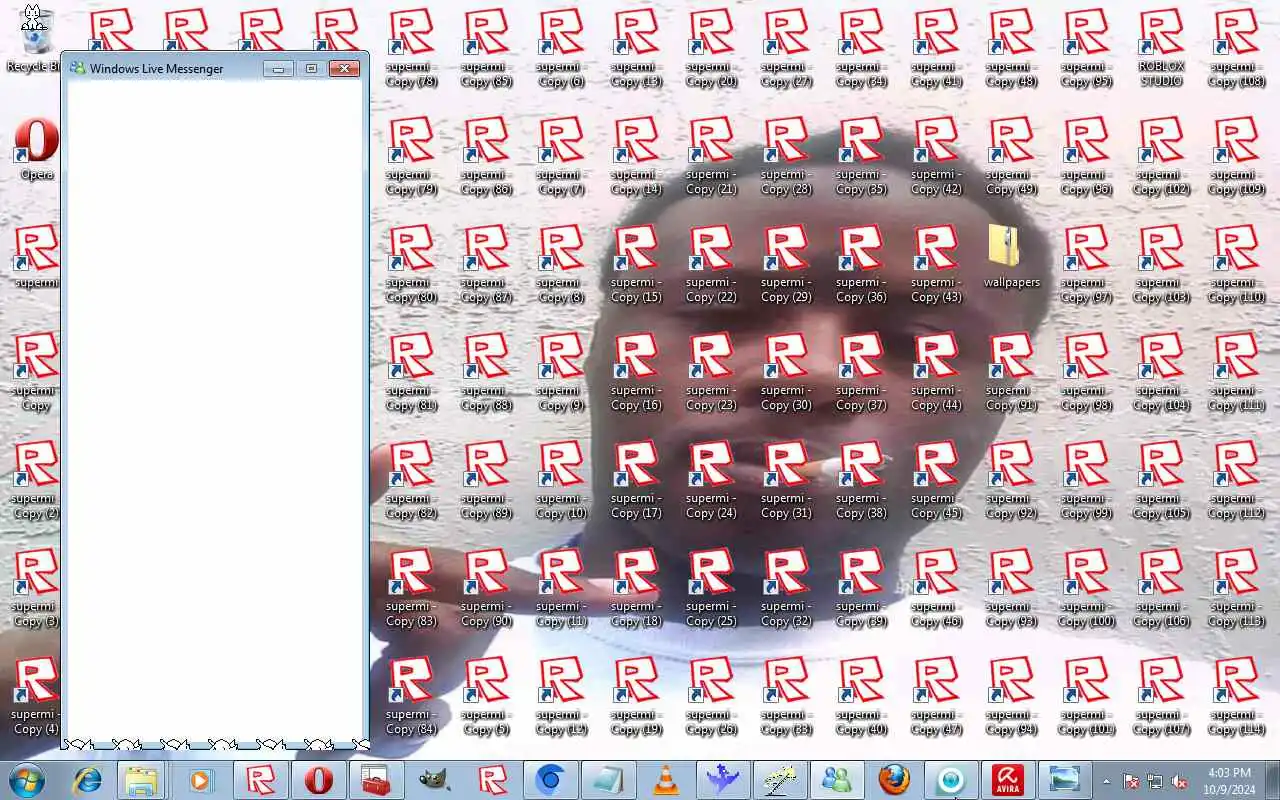Click the blue bird taskbar icon
Screen dimensions: 1280x800
point(722,780)
